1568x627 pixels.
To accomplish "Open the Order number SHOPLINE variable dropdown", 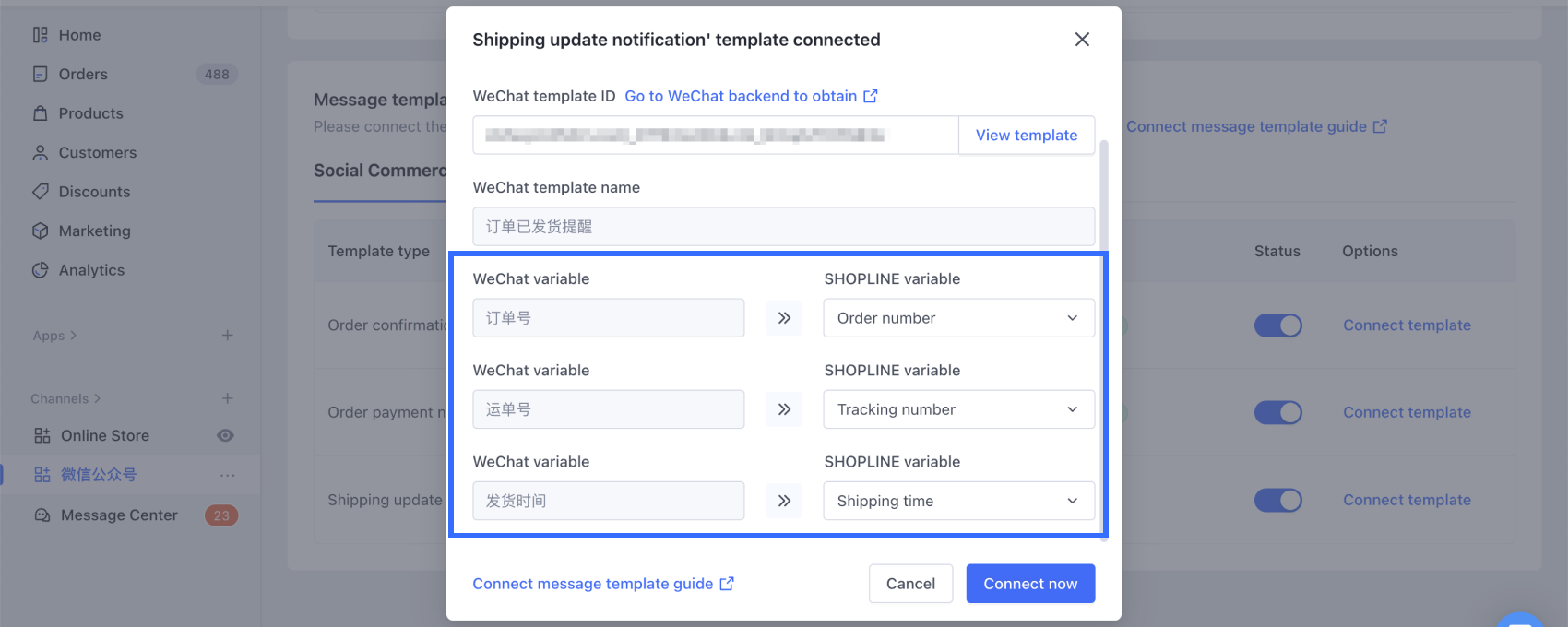I will point(958,318).
